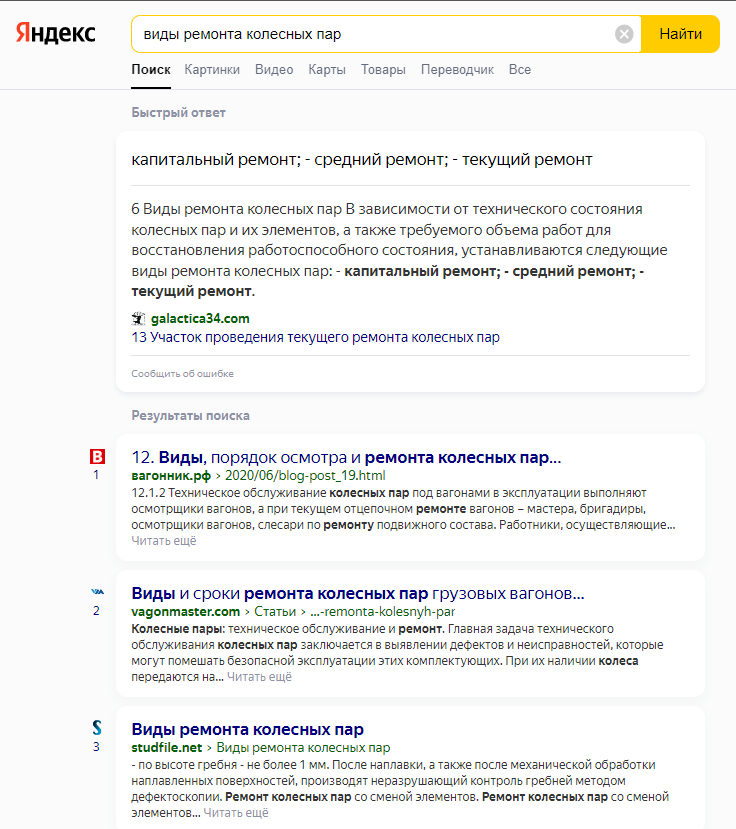Go to the Карты tab
The image size is (736, 829).
click(x=327, y=70)
